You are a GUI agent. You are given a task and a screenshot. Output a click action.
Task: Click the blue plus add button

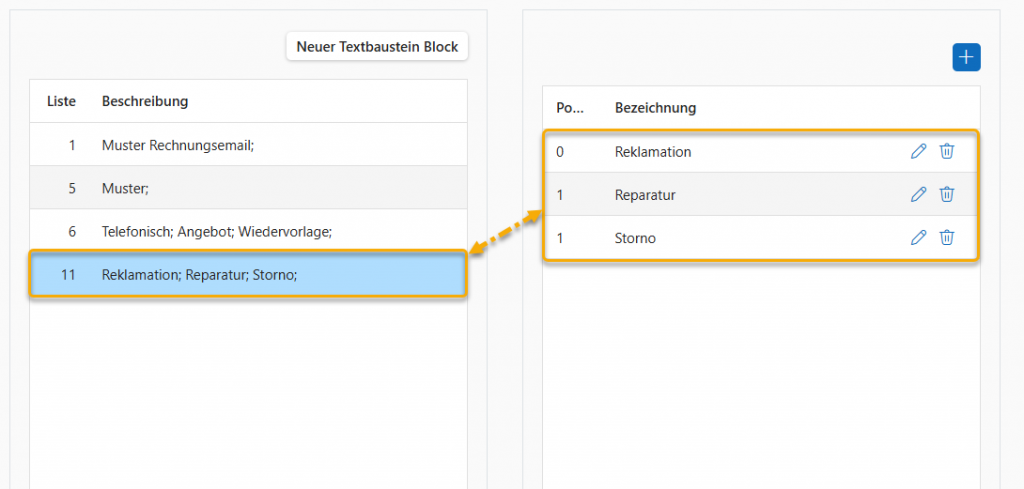coord(966,58)
